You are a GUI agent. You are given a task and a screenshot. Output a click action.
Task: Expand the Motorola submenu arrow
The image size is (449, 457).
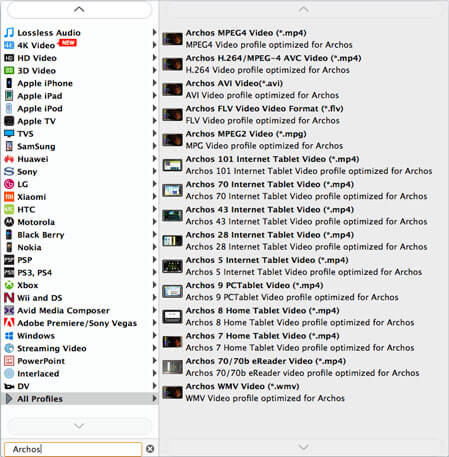point(154,222)
